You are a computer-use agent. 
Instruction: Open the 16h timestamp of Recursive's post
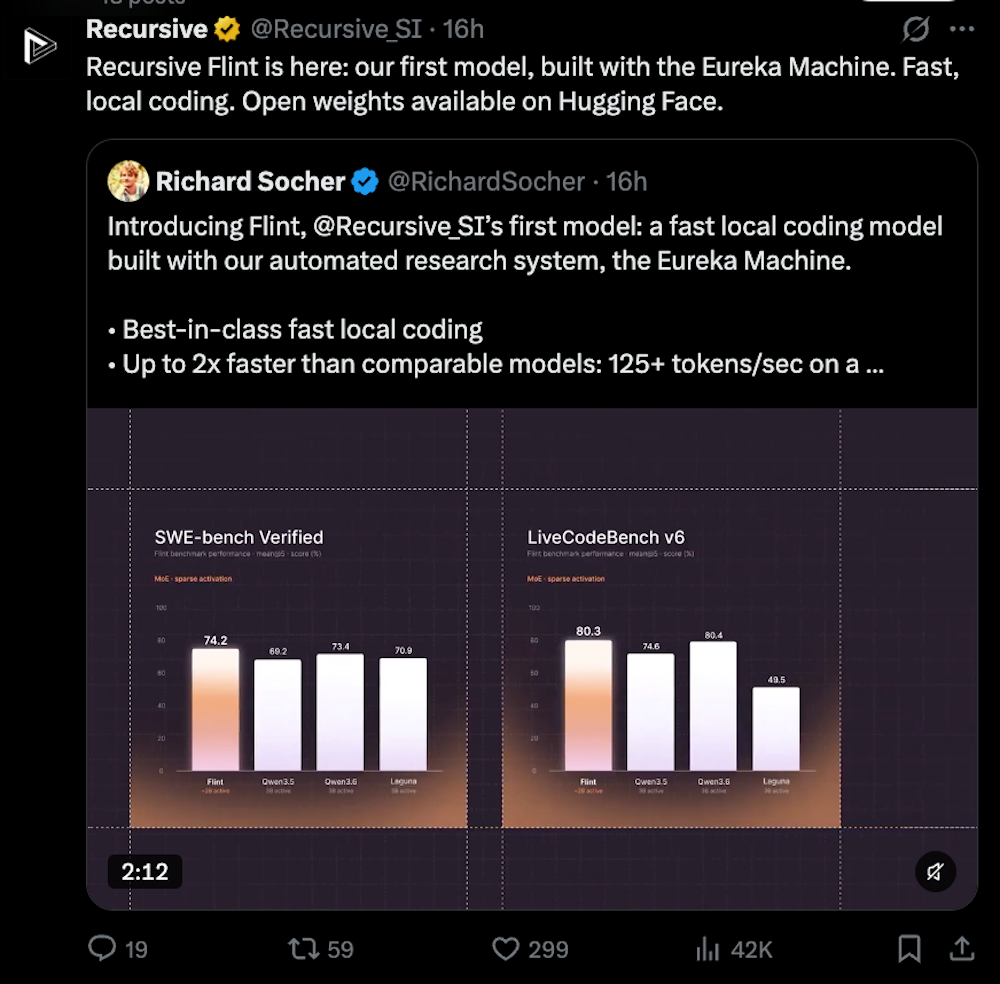464,29
